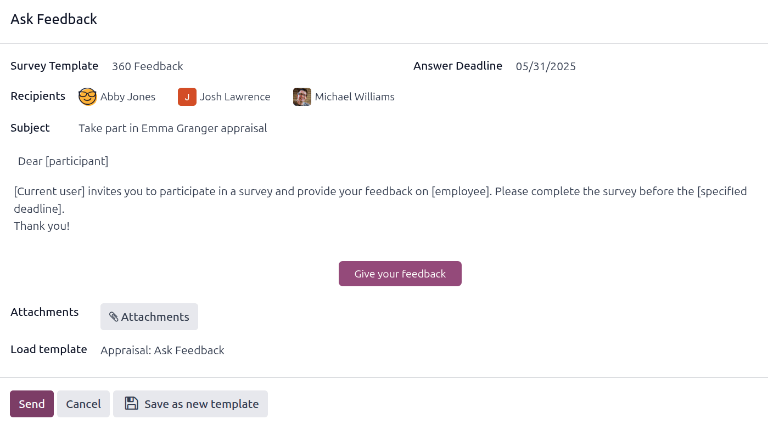Select the Michael Williams recipient tag

pos(354,97)
